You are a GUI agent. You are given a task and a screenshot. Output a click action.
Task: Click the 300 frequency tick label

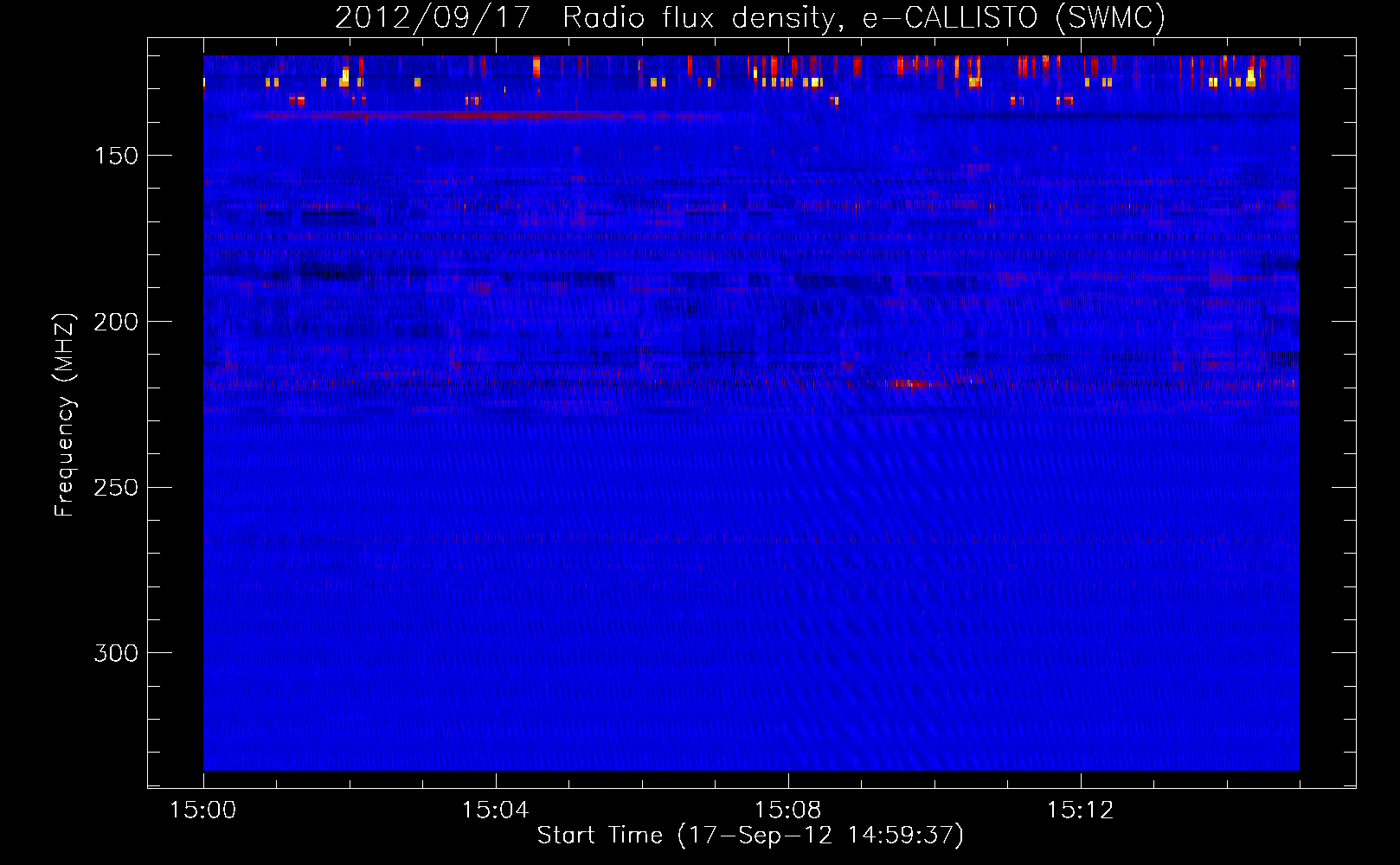116,653
